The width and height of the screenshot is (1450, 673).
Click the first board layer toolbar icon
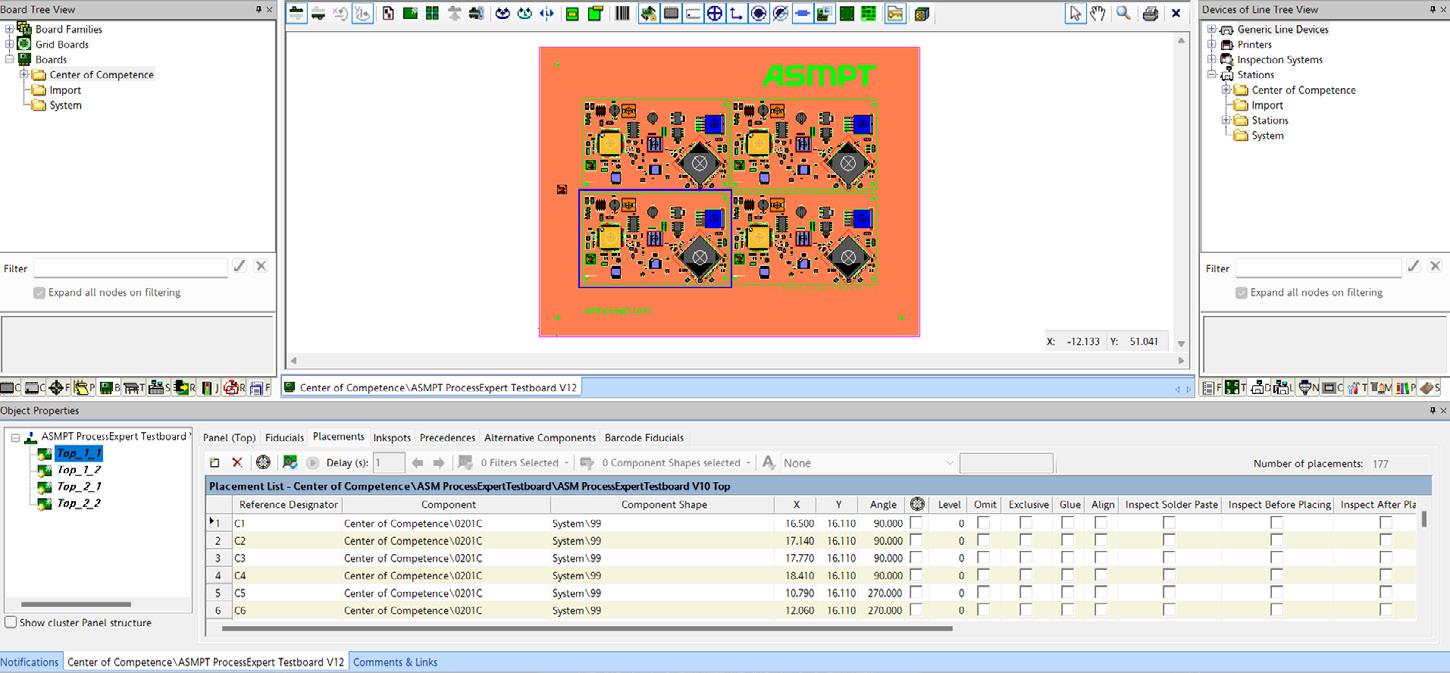click(296, 13)
